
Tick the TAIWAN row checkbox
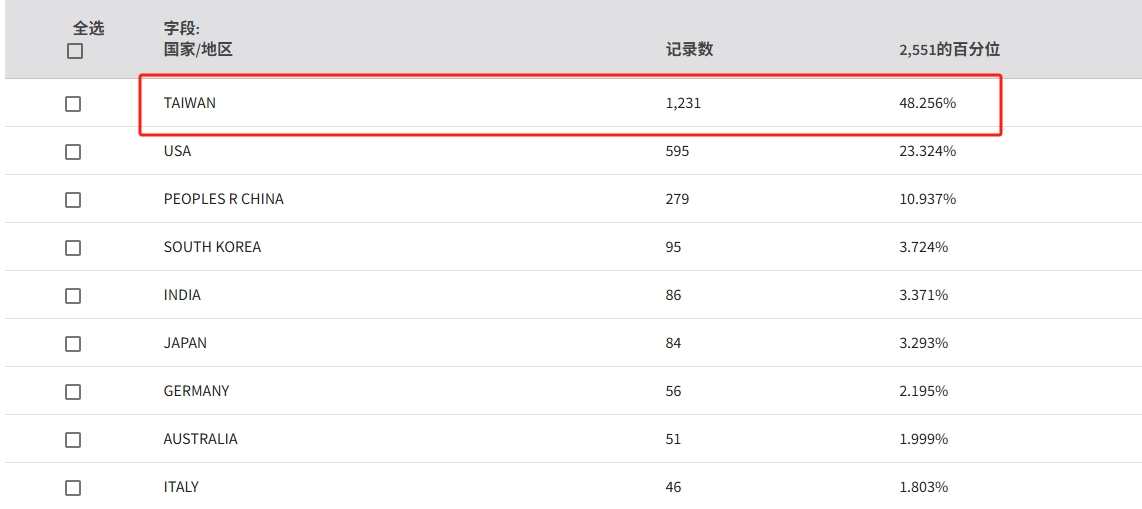73,104
